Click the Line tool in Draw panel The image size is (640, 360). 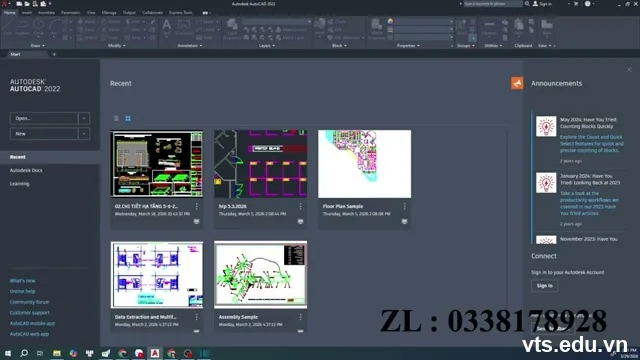tap(8, 25)
